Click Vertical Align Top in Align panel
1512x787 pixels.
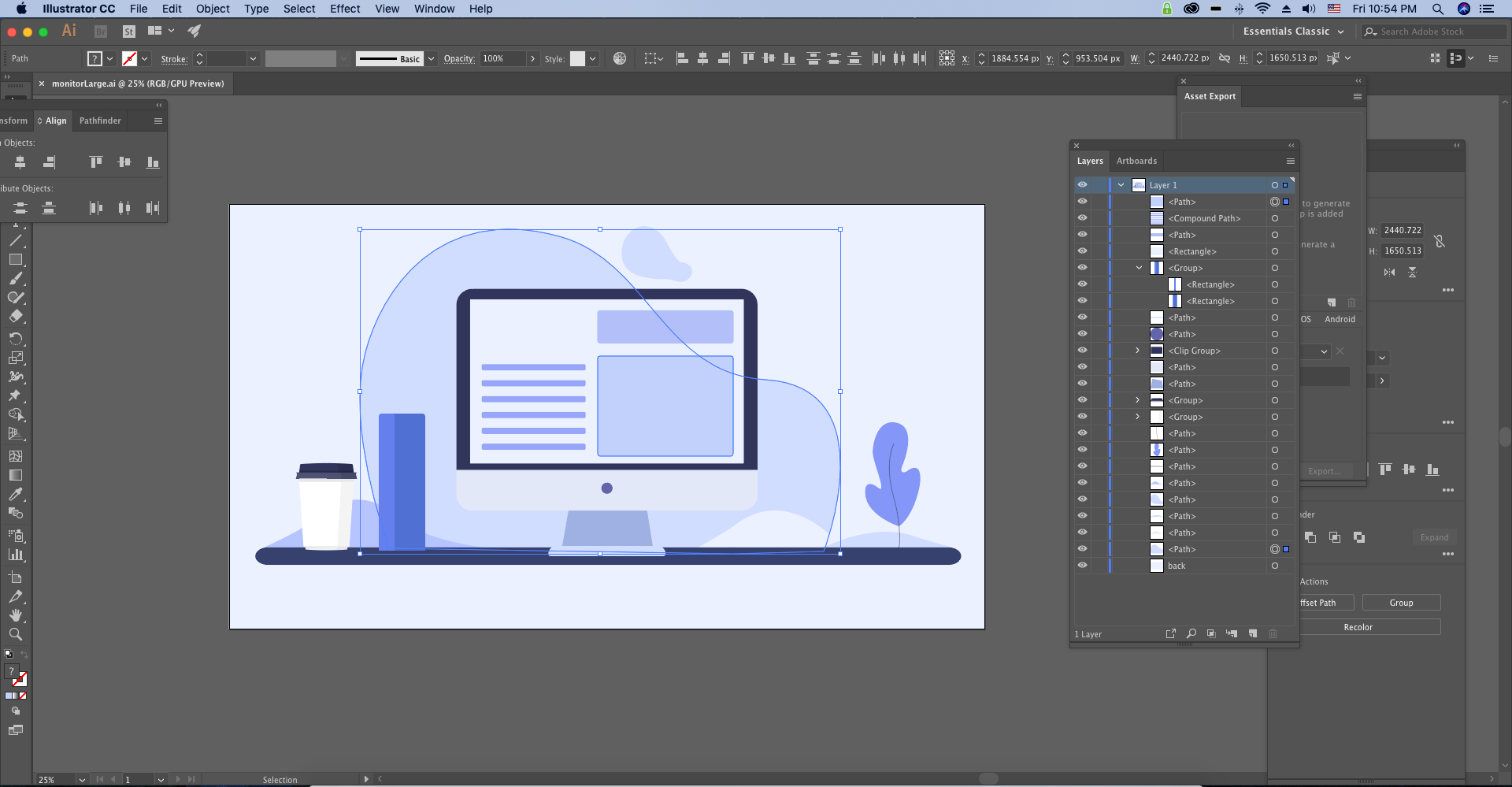tap(96, 162)
